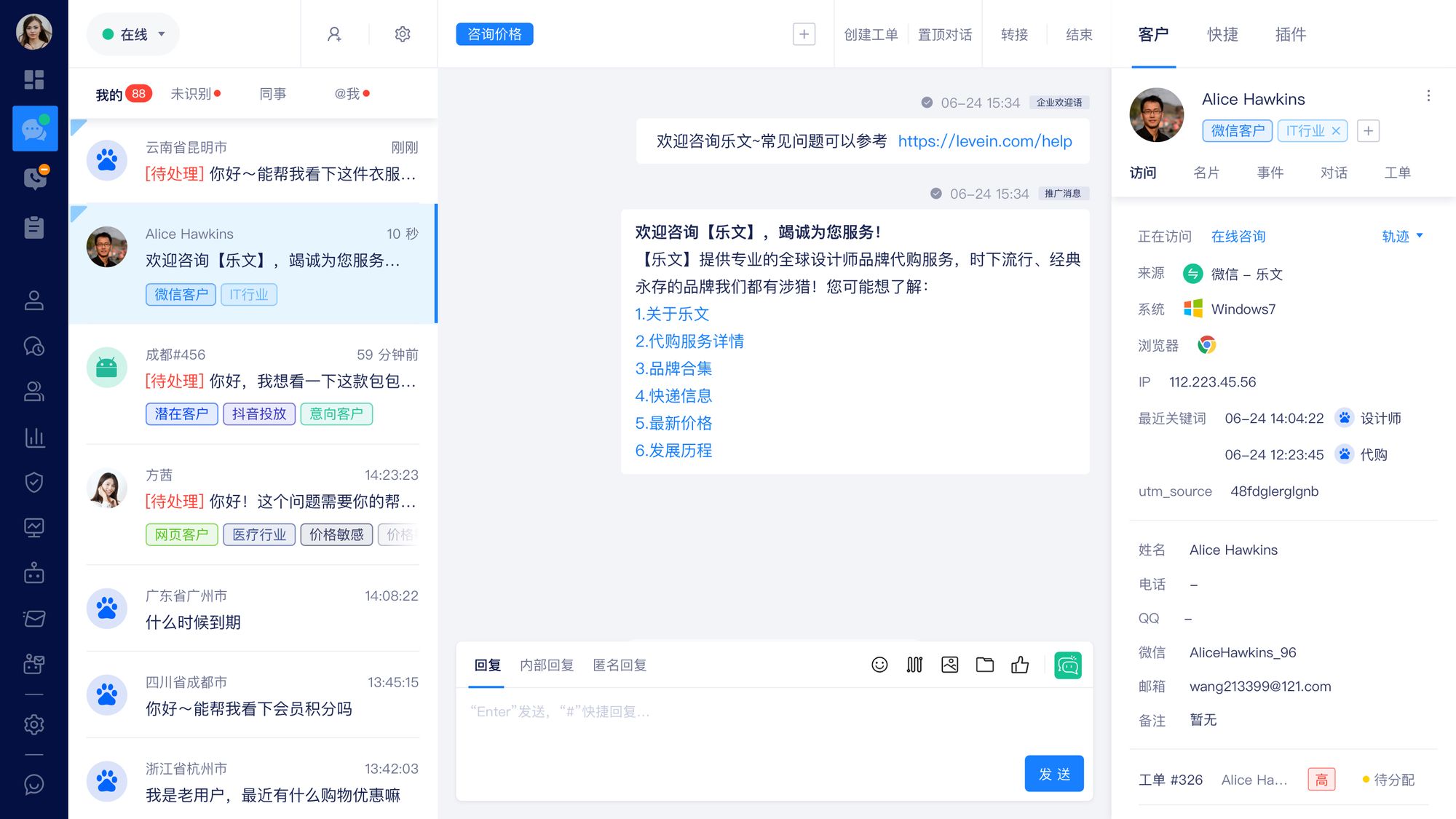Click the 5.最新价格 link
The width and height of the screenshot is (1456, 819).
673,423
